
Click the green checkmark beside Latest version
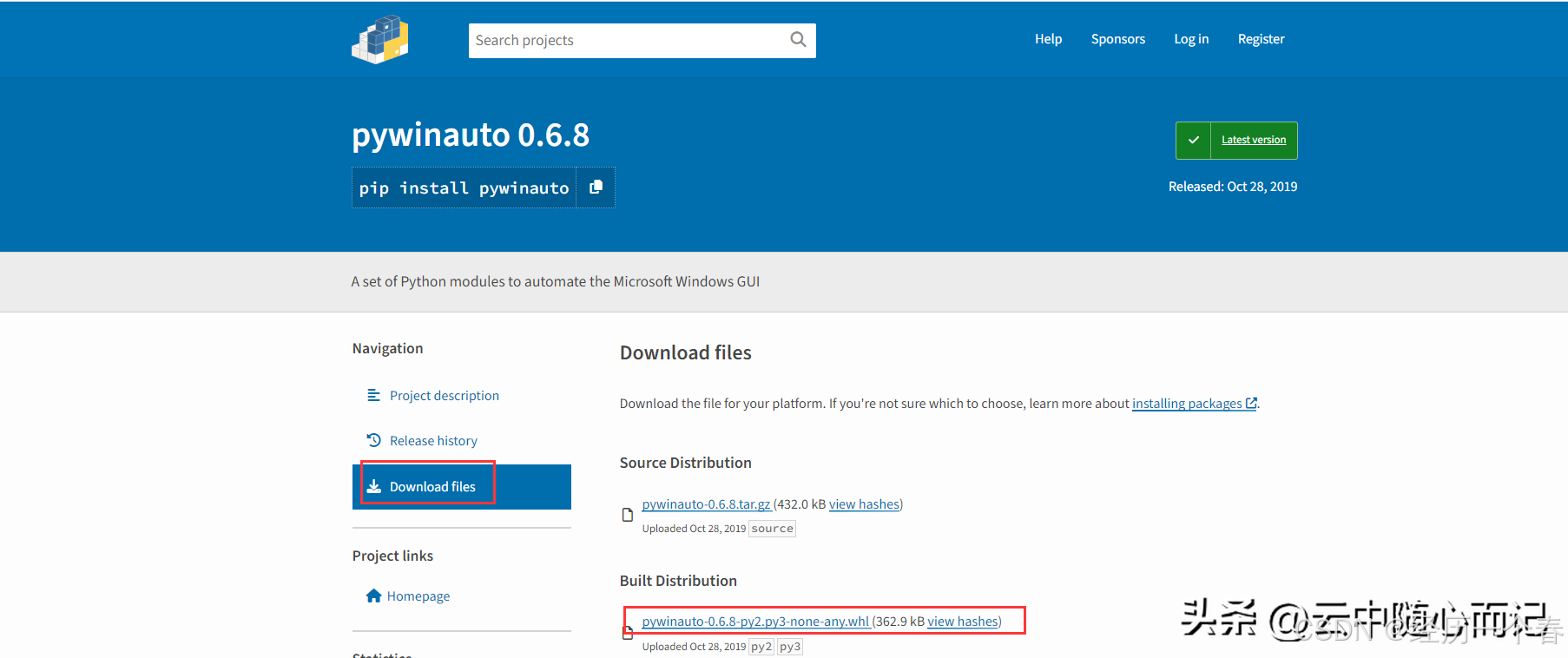[x=1194, y=140]
